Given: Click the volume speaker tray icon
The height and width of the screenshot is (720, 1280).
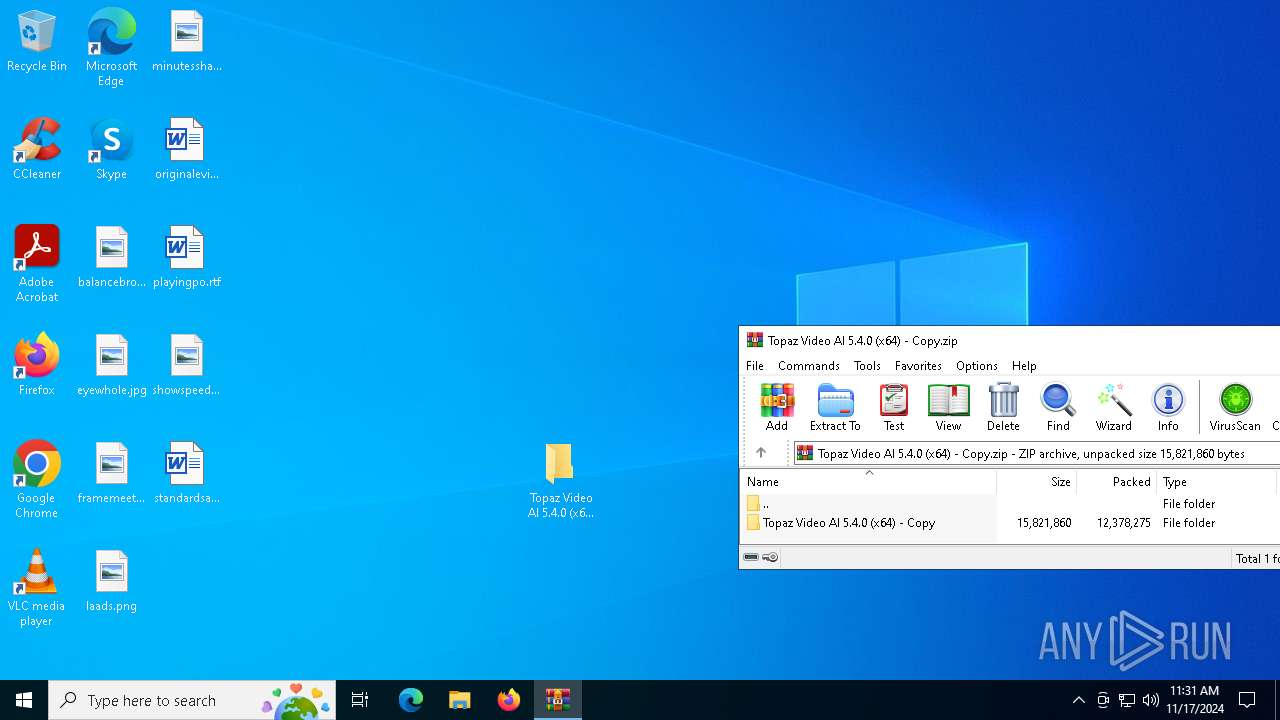Looking at the screenshot, I should coord(1151,700).
